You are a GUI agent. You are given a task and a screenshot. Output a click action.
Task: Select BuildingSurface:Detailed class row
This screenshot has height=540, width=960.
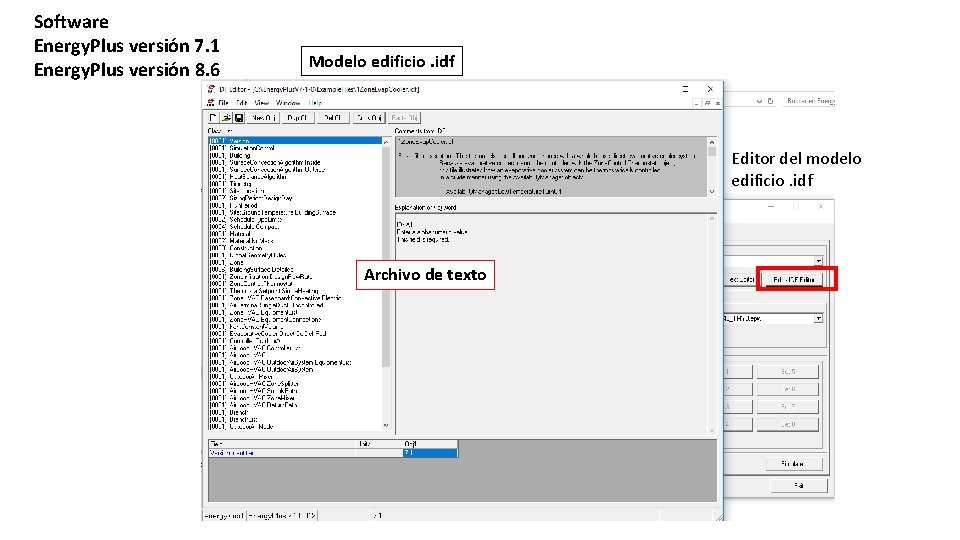pyautogui.click(x=295, y=269)
